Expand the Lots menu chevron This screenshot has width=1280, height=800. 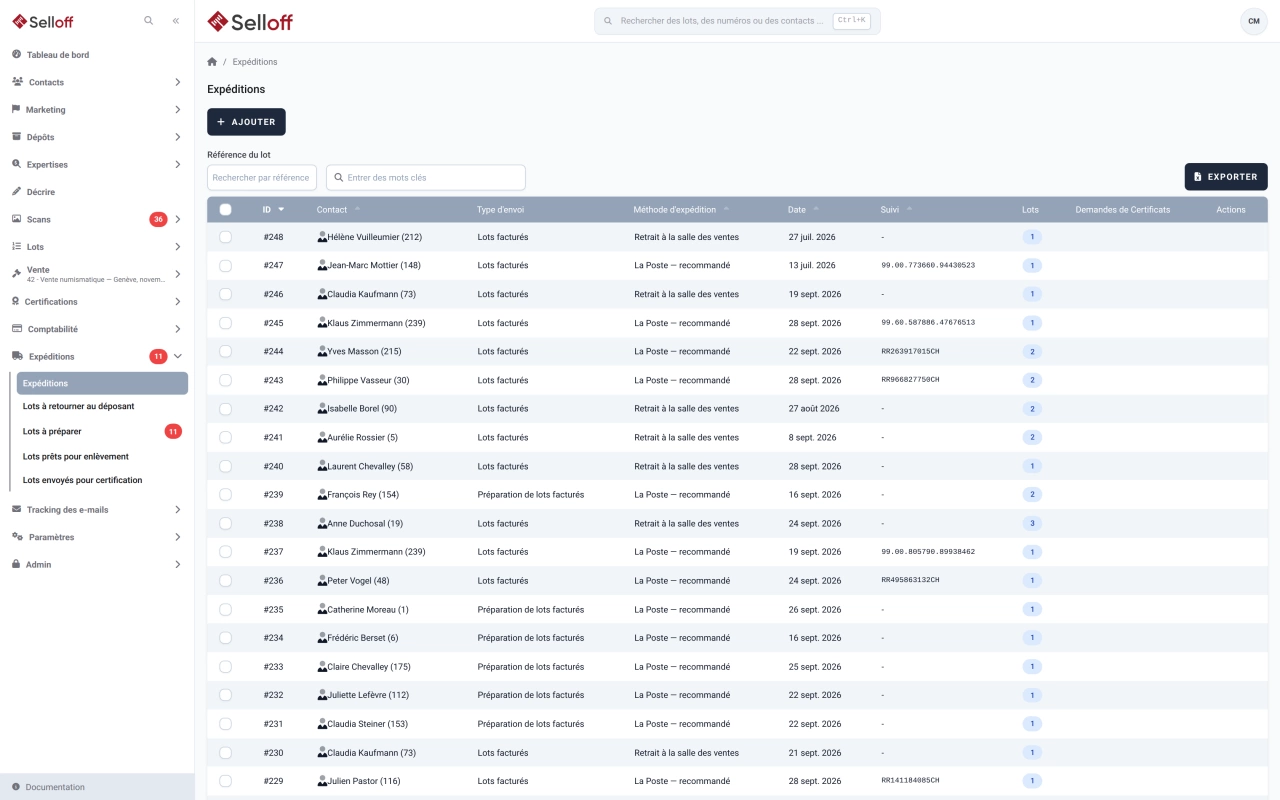pyautogui.click(x=177, y=246)
